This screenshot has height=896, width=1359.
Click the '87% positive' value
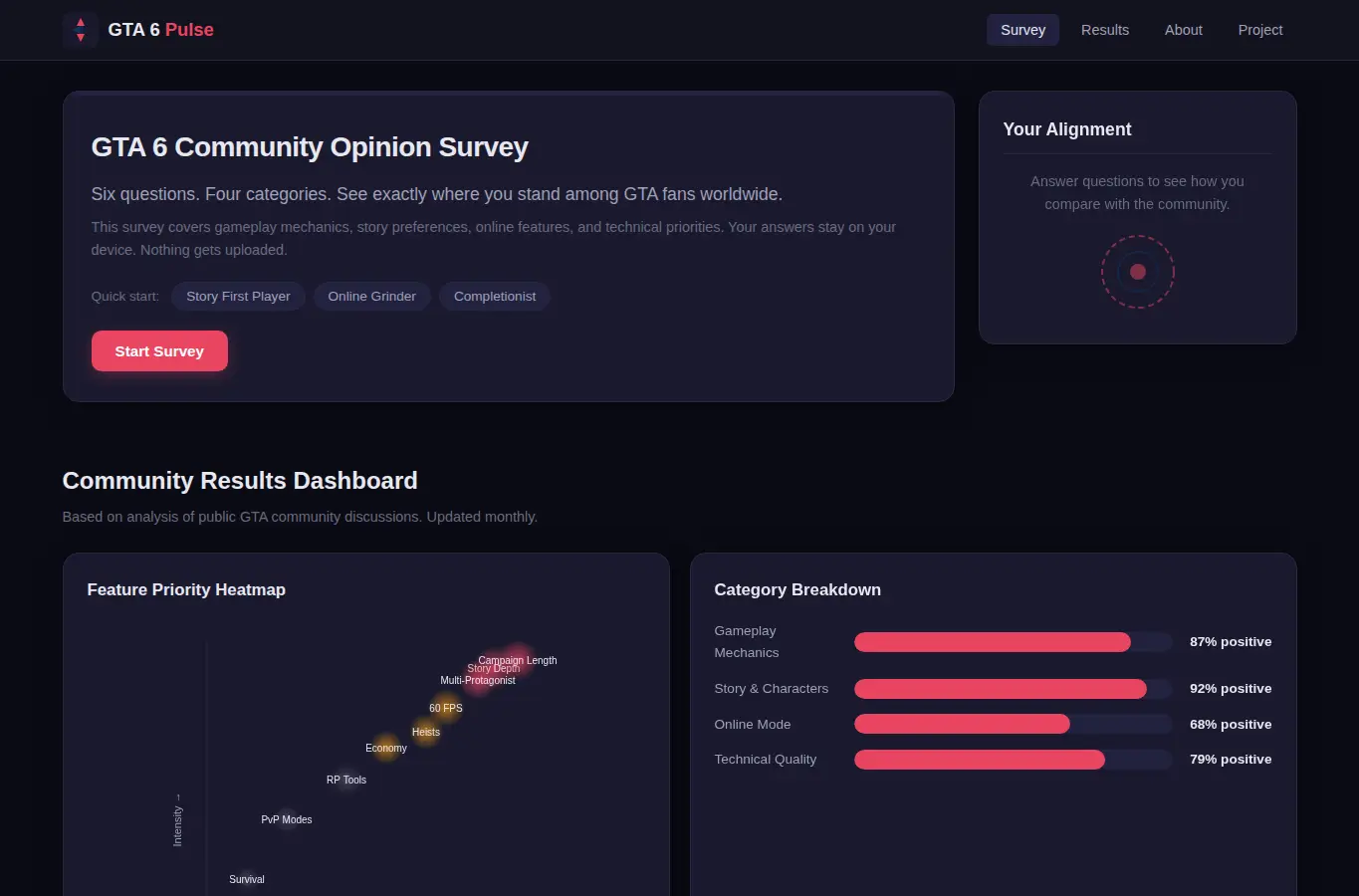[x=1231, y=642]
